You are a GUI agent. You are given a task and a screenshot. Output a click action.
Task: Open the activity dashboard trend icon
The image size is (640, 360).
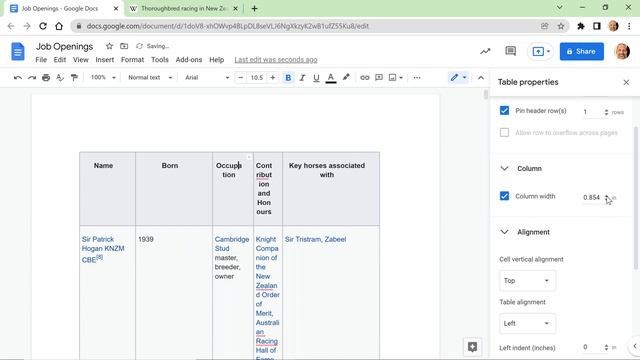coord(485,51)
